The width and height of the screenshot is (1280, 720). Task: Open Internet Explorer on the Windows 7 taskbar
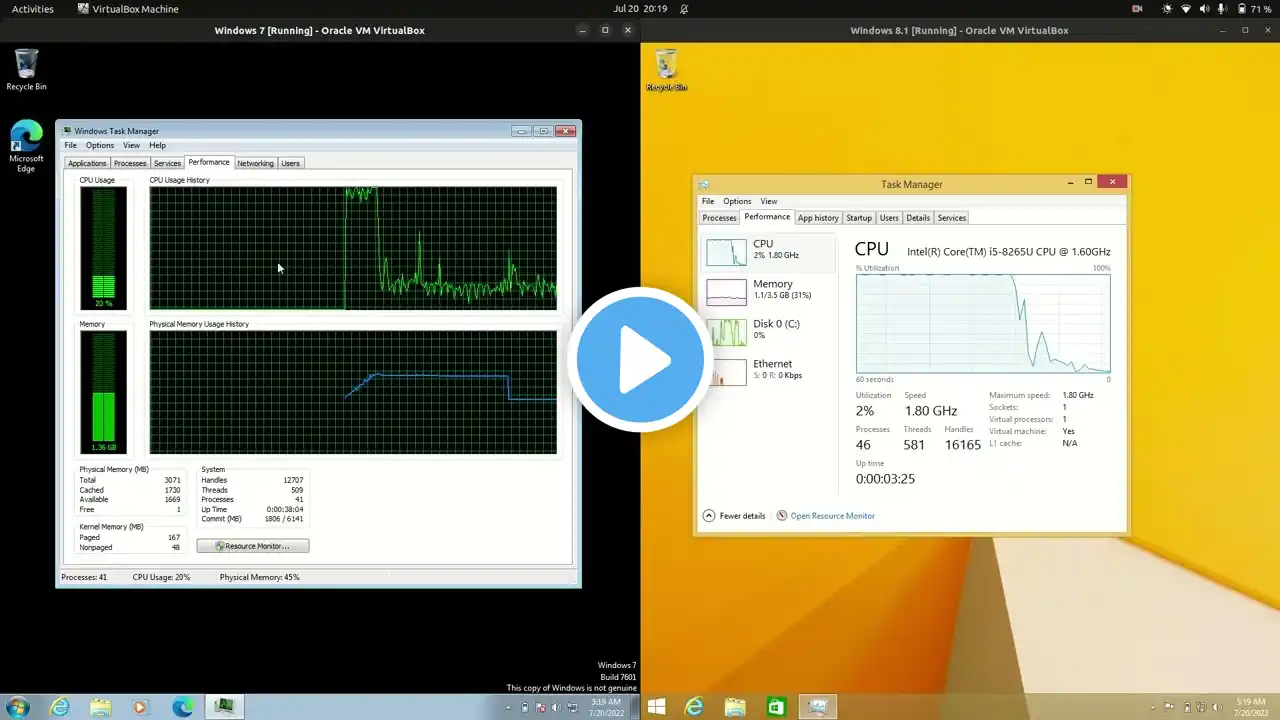pyautogui.click(x=60, y=707)
